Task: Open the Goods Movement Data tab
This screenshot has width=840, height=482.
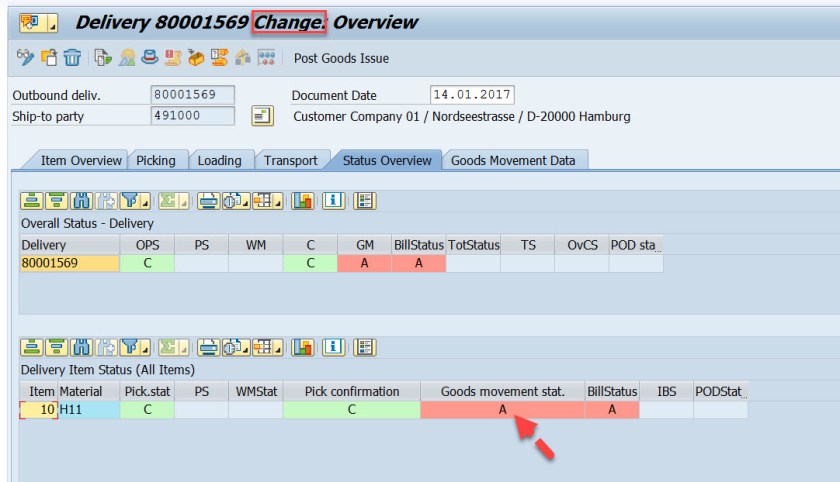Action: (513, 160)
